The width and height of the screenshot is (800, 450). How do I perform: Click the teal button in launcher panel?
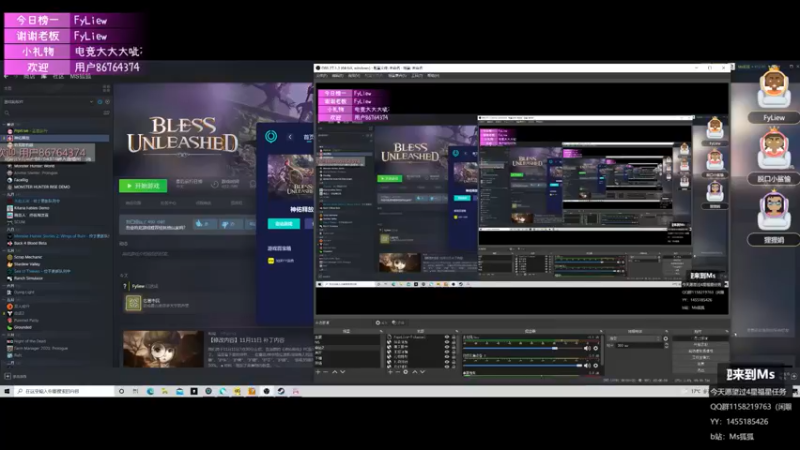[284, 223]
